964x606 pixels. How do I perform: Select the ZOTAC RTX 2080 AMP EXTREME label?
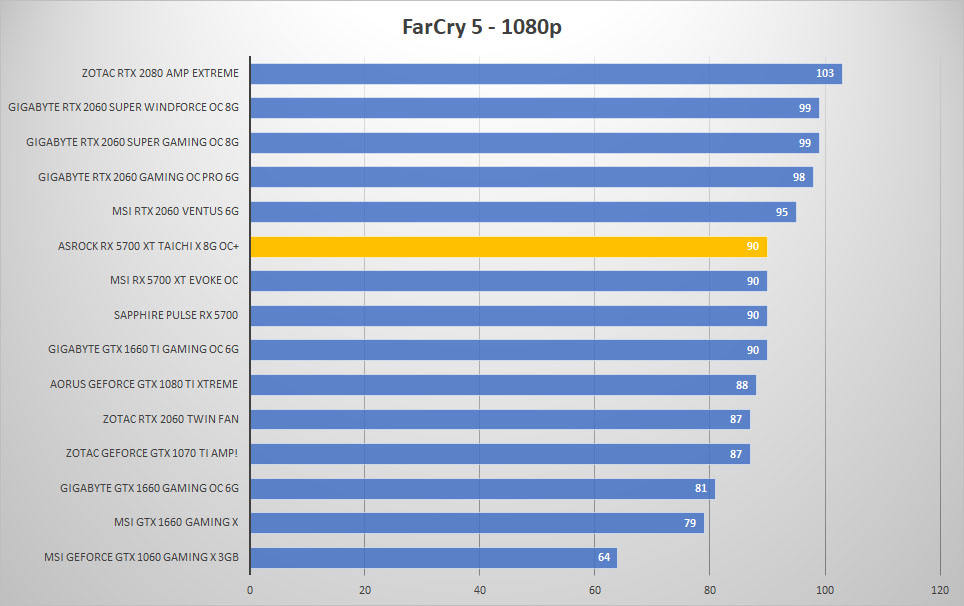pos(160,73)
